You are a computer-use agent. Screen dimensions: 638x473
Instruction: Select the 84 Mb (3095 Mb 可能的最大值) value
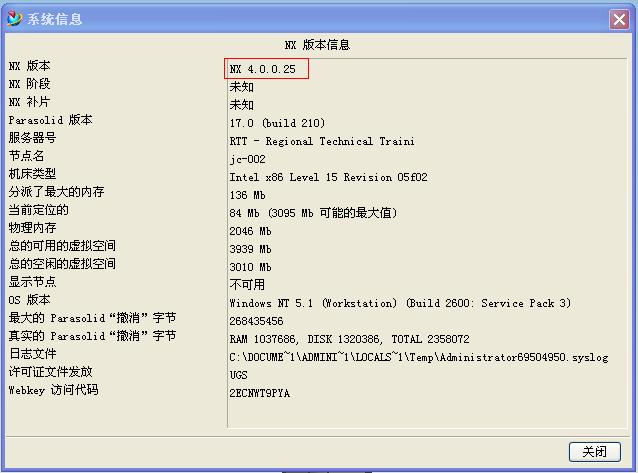tap(313, 213)
